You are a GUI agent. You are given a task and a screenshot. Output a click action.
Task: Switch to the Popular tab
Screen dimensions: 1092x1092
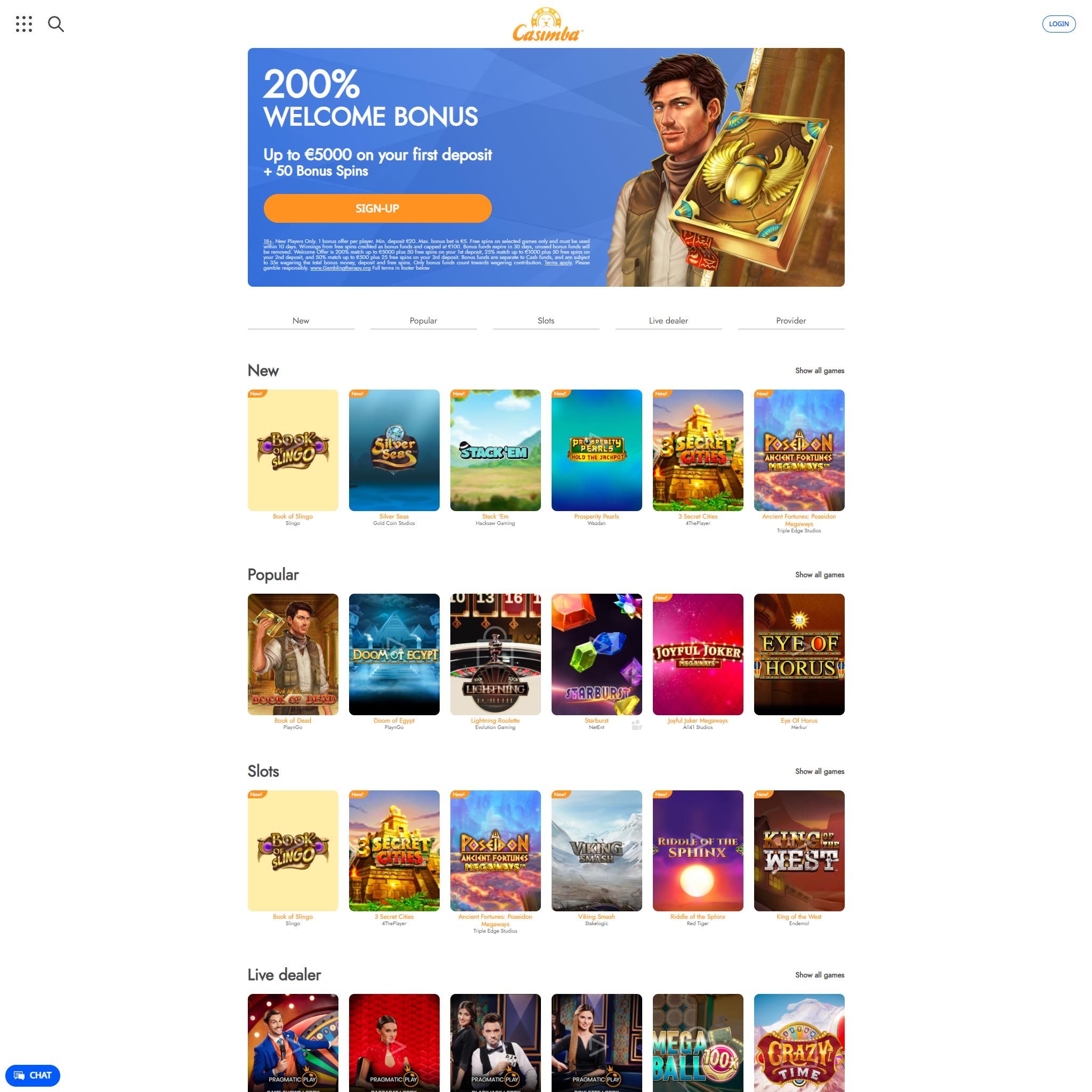(423, 320)
